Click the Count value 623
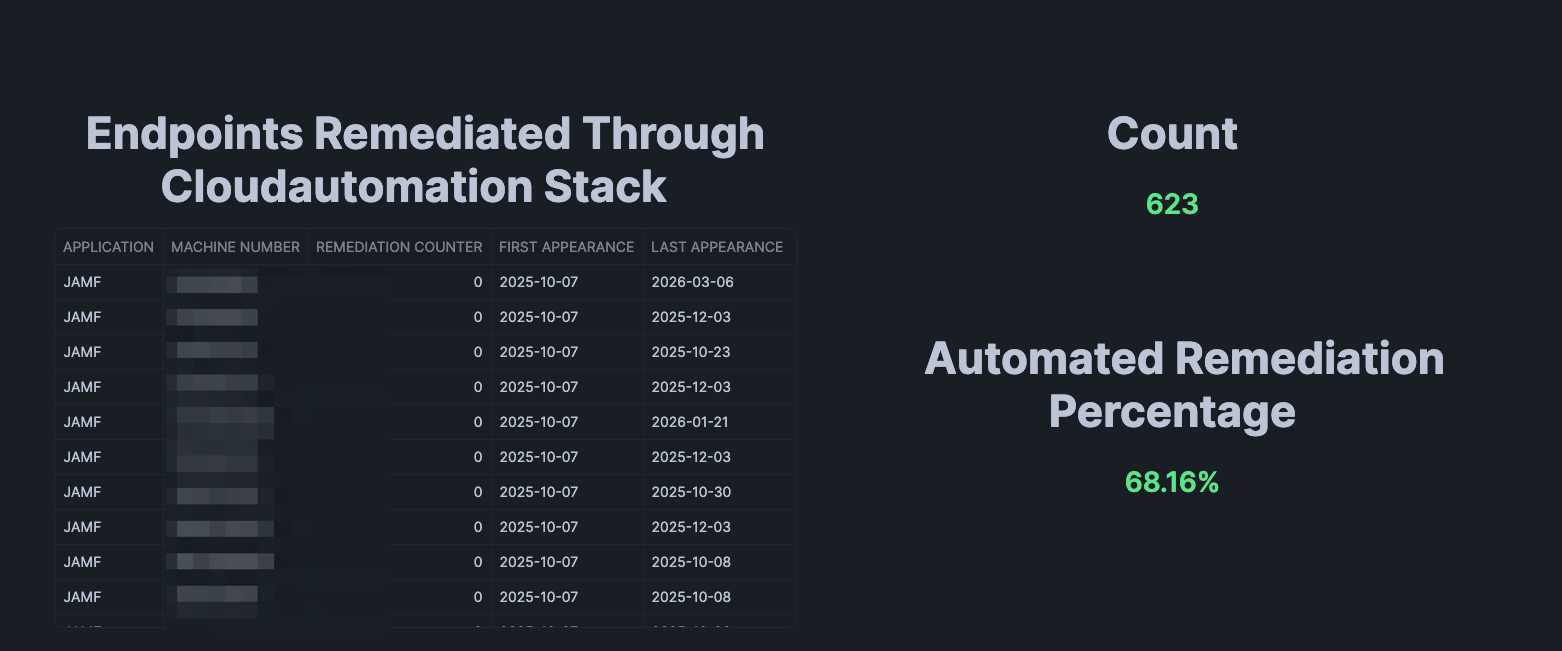1562x651 pixels. click(x=1172, y=204)
